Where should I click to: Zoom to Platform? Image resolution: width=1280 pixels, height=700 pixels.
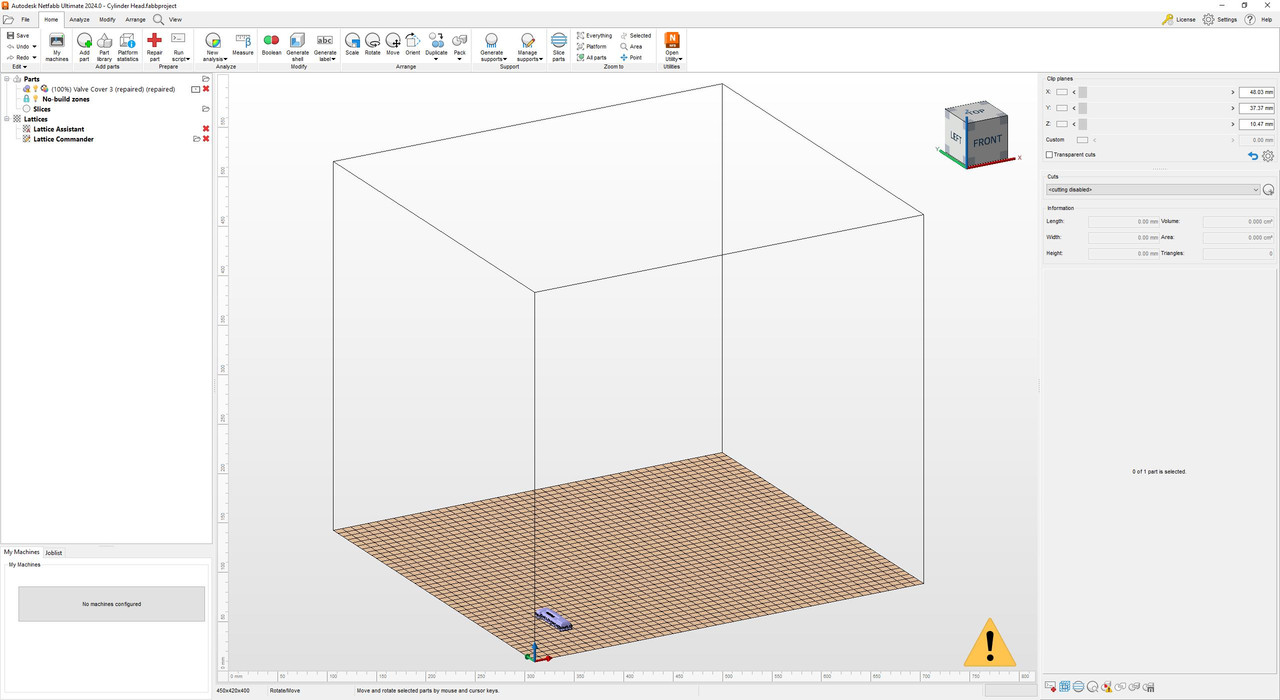[592, 46]
